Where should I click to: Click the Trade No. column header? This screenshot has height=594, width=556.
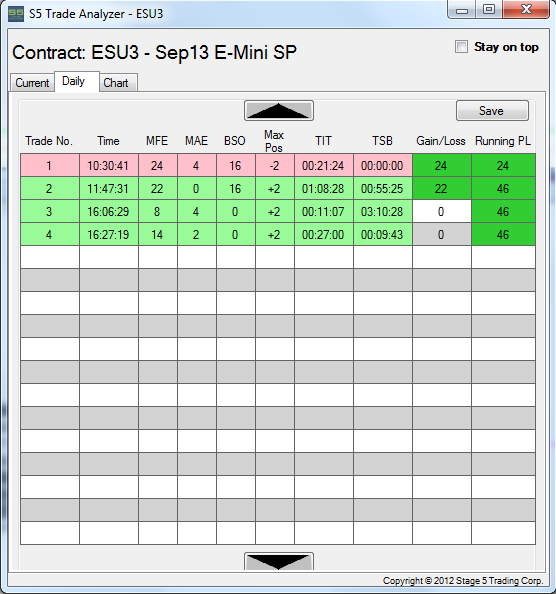point(49,141)
